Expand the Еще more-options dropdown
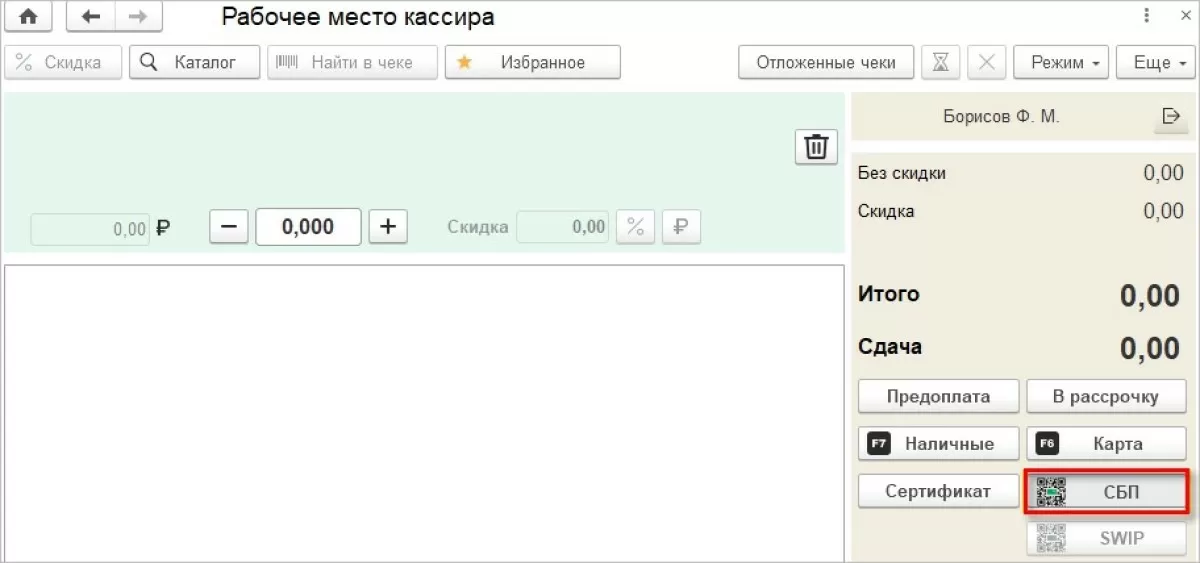1200x563 pixels. point(1156,62)
